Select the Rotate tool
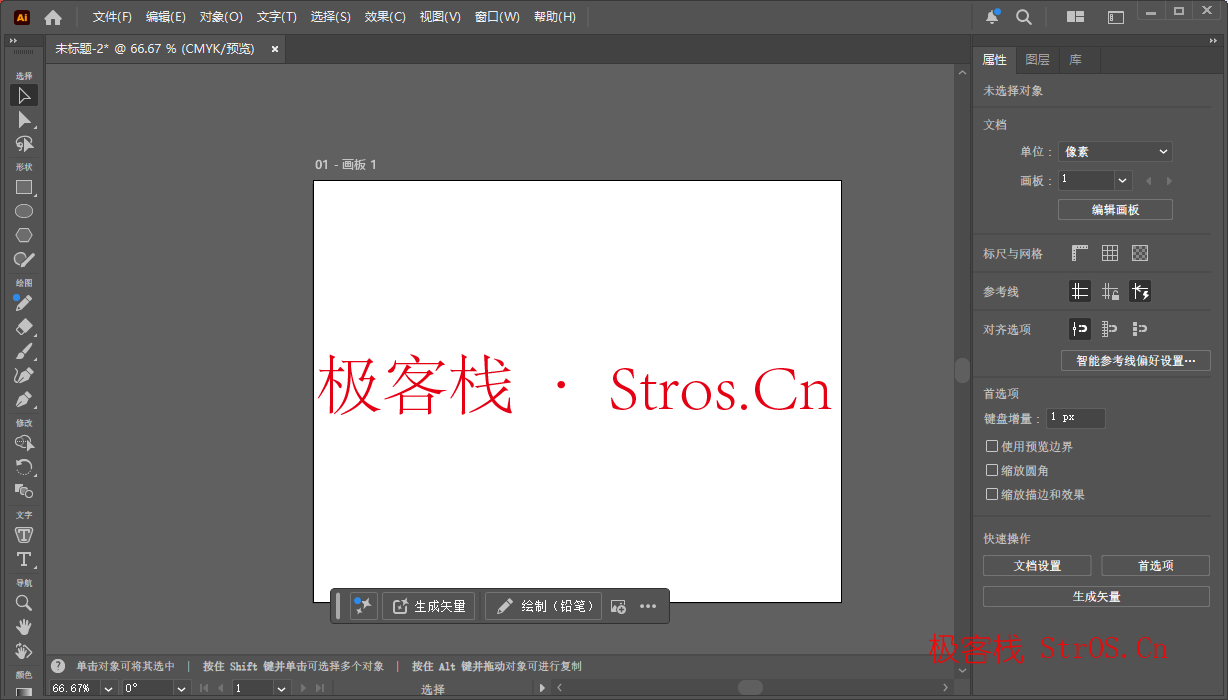Viewport: 1228px width, 700px height. pyautogui.click(x=24, y=467)
